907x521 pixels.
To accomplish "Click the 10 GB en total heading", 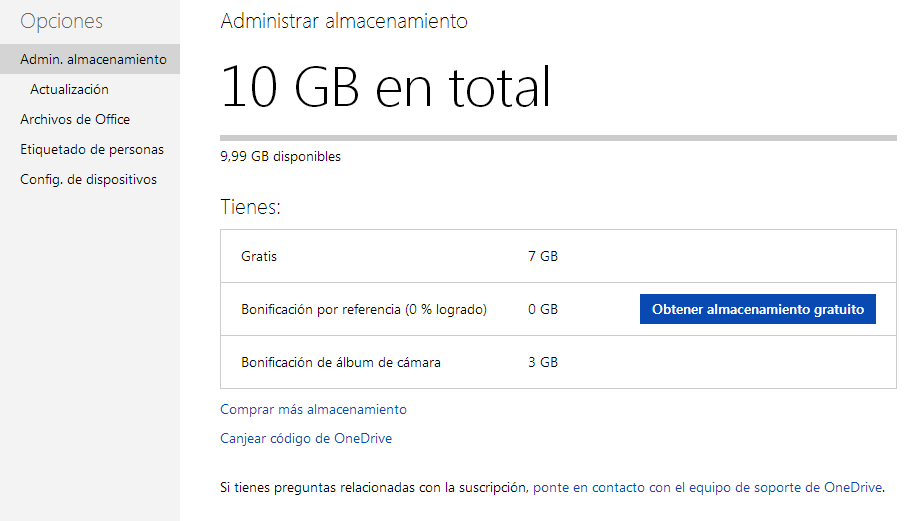I will tap(385, 86).
